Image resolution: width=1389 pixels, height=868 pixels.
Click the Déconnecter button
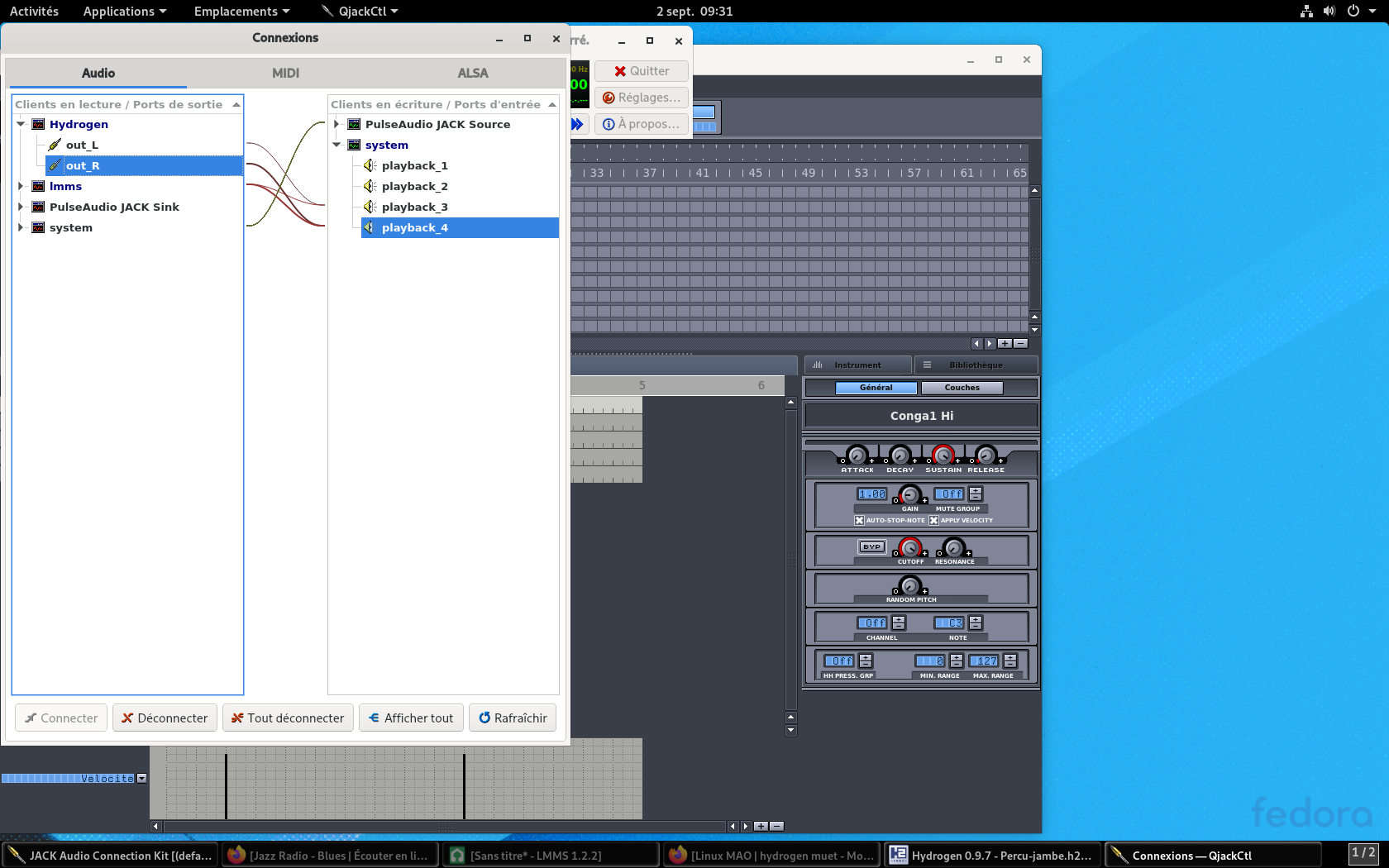pyautogui.click(x=165, y=718)
